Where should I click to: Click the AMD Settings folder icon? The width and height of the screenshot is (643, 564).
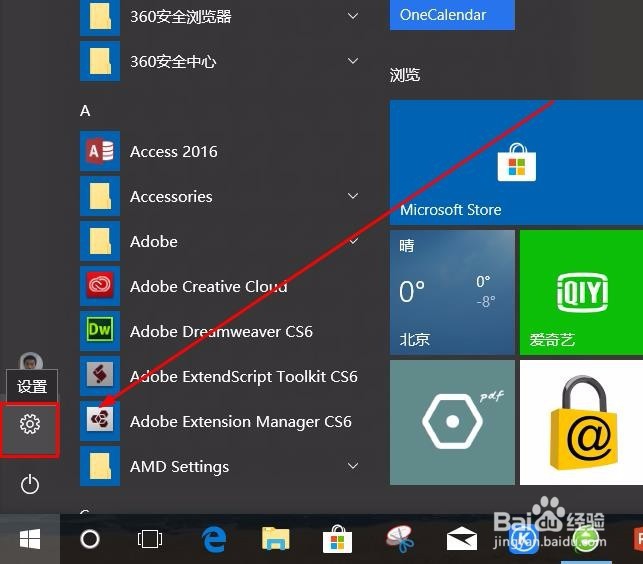100,466
